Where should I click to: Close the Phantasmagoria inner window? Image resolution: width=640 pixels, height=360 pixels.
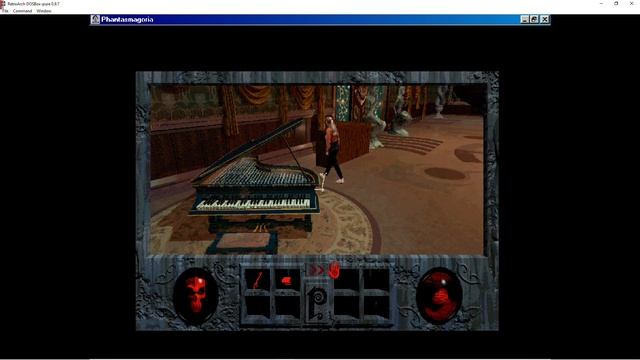[x=544, y=20]
